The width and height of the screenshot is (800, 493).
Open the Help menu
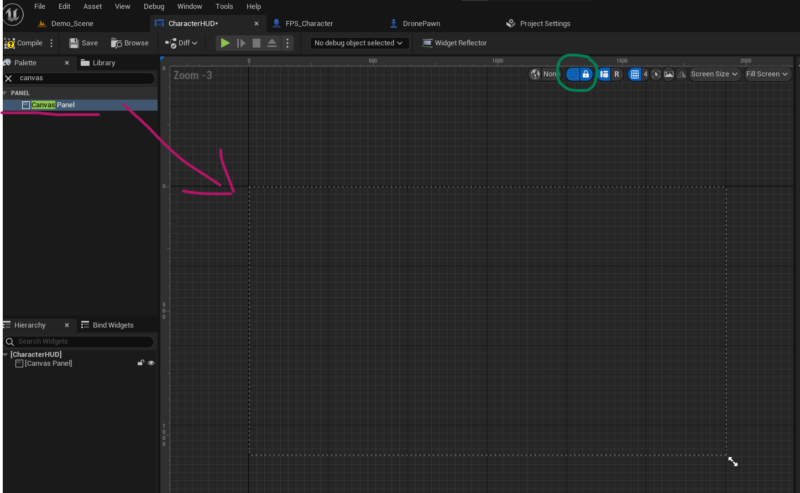254,7
